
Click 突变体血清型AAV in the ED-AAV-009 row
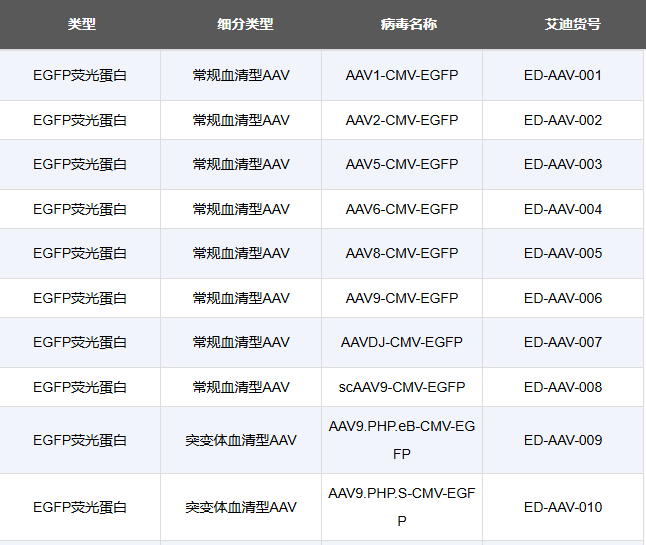241,440
